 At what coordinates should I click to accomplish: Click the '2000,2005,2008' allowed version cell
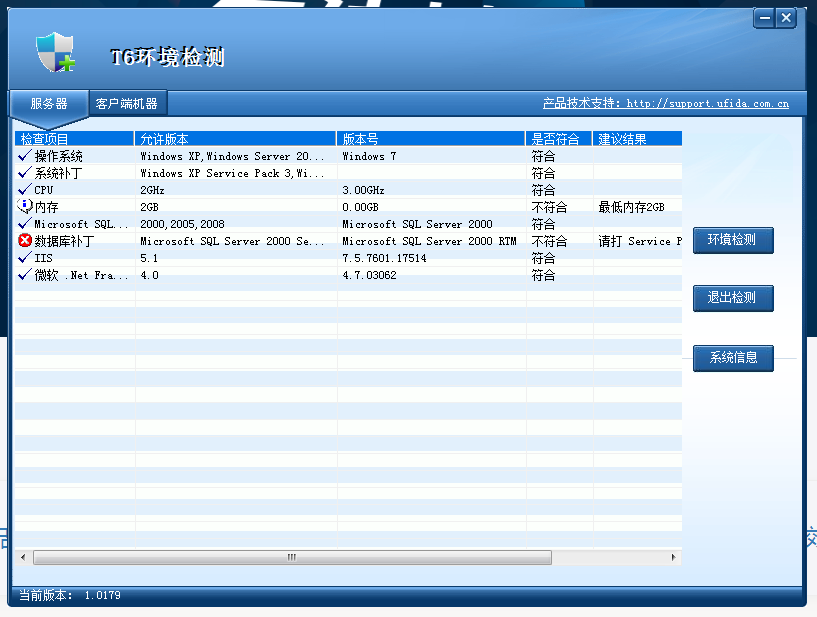[x=182, y=224]
